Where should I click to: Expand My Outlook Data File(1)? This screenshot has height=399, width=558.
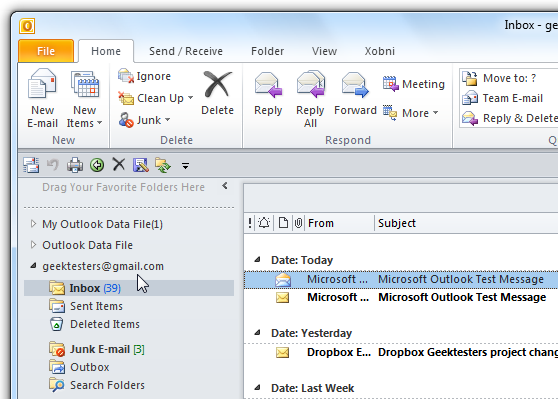[33, 224]
